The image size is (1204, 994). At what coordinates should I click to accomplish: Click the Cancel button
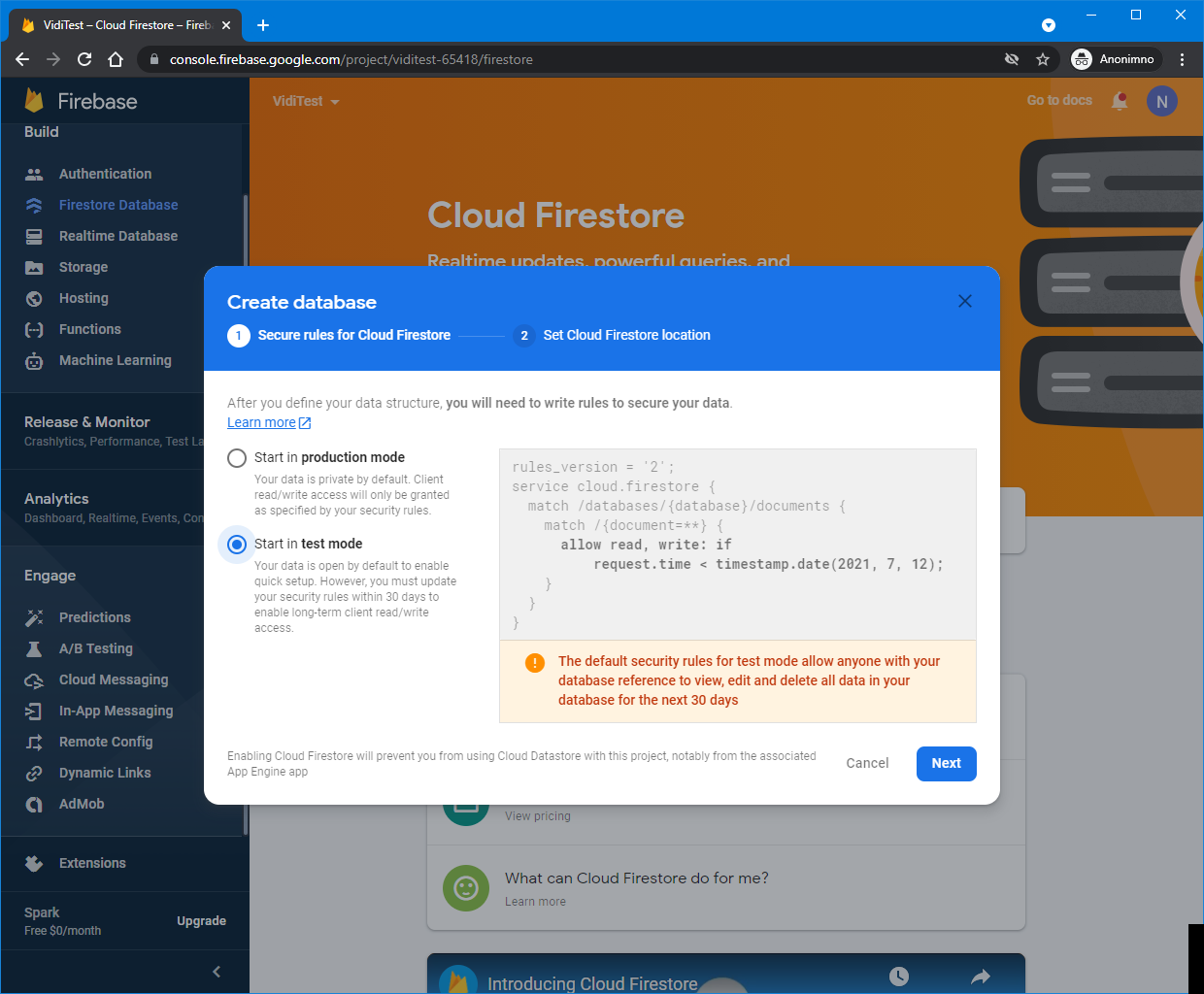point(867,763)
